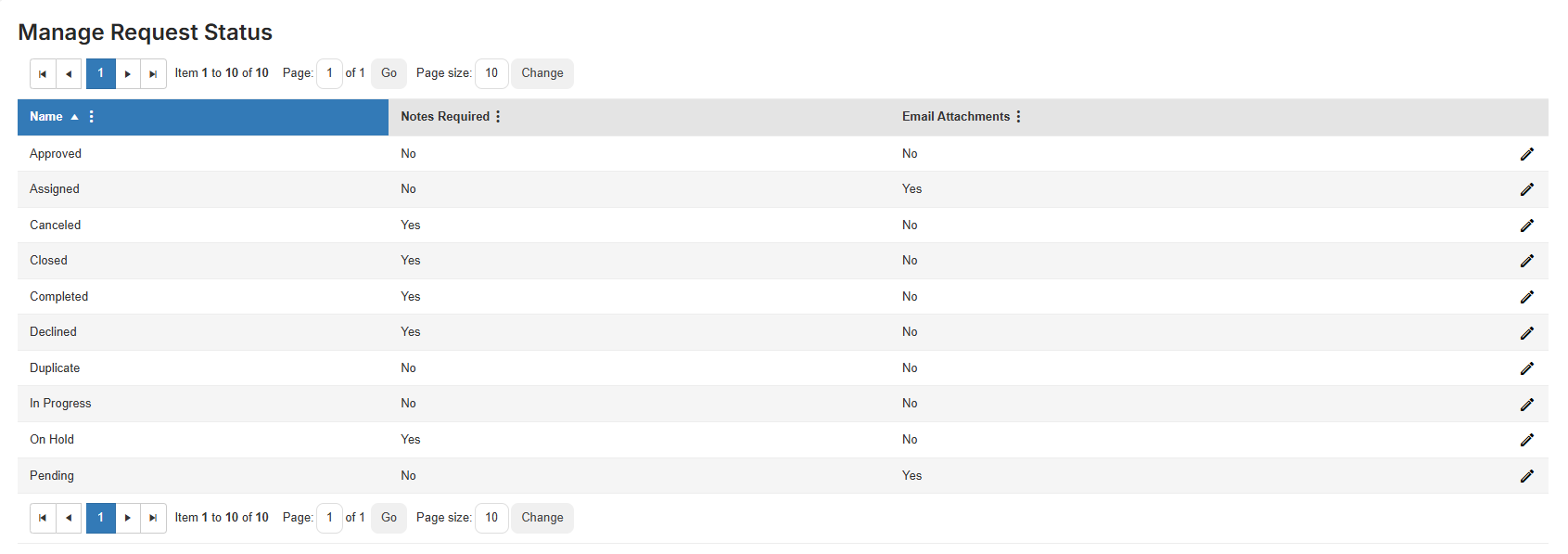
Task: Click next page arrow in bottom pager
Action: pyautogui.click(x=128, y=518)
